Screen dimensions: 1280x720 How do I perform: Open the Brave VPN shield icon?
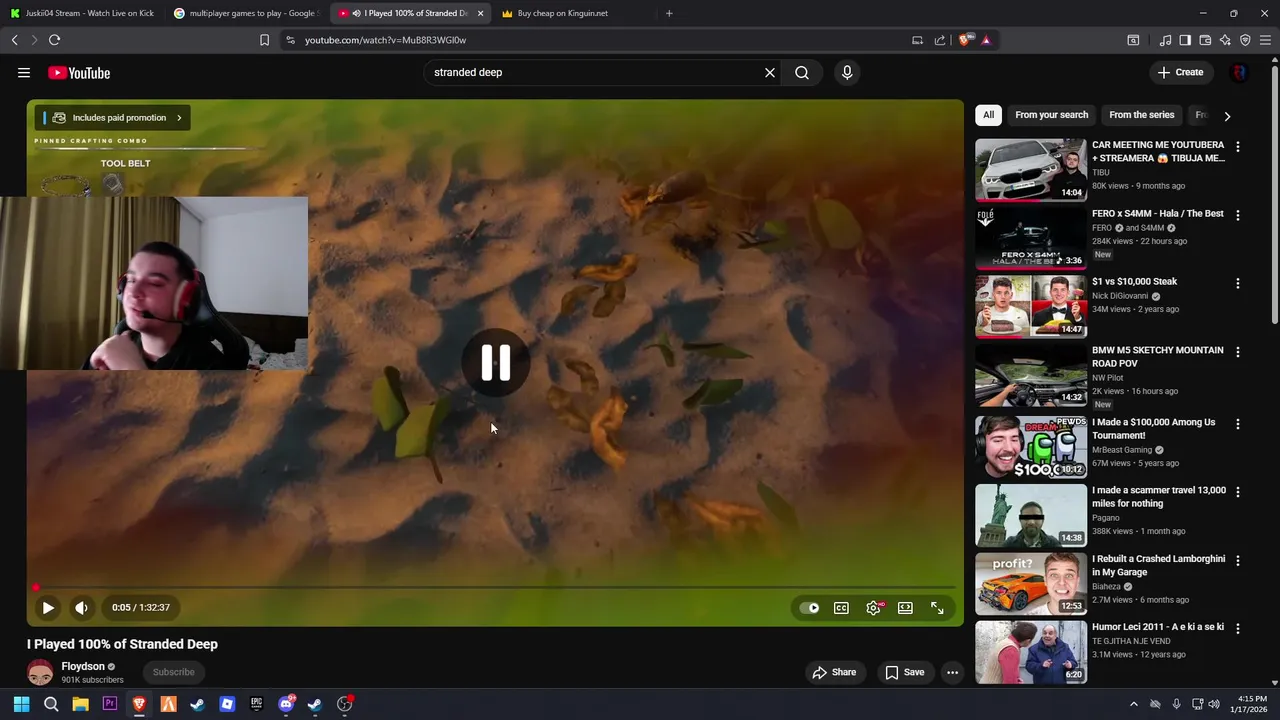[x=1245, y=40]
